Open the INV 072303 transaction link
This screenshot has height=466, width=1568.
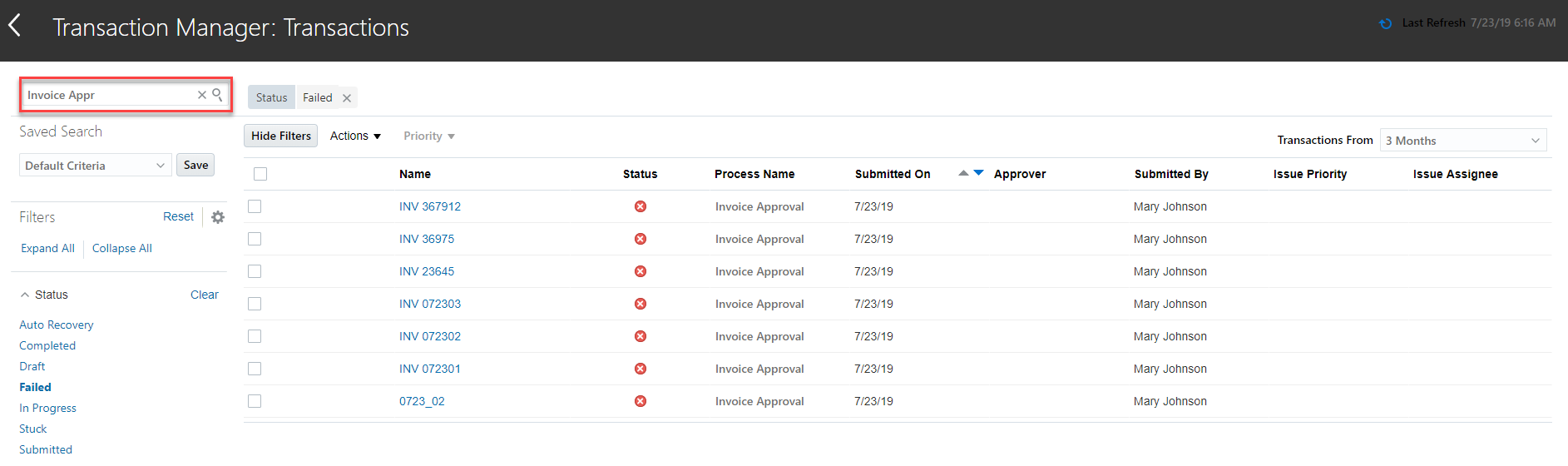click(x=430, y=304)
